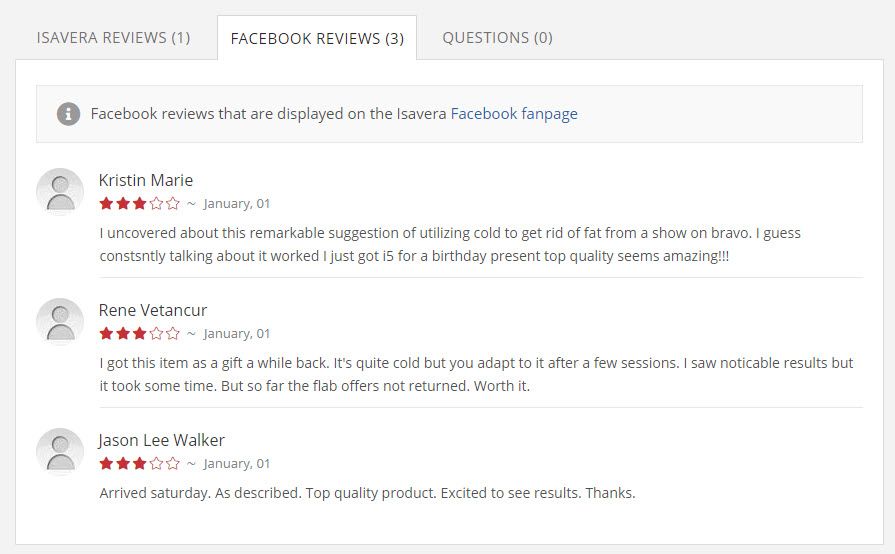This screenshot has height=554, width=895.
Task: Click the date on Jason Lee Walker's review
Action: [236, 463]
